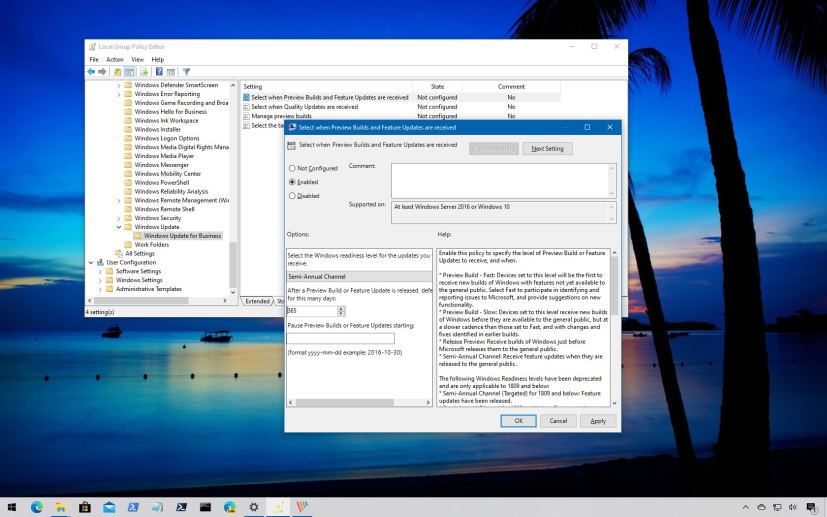The height and width of the screenshot is (517, 827).
Task: Open Microsoft Store from the taskbar
Action: click(x=84, y=508)
